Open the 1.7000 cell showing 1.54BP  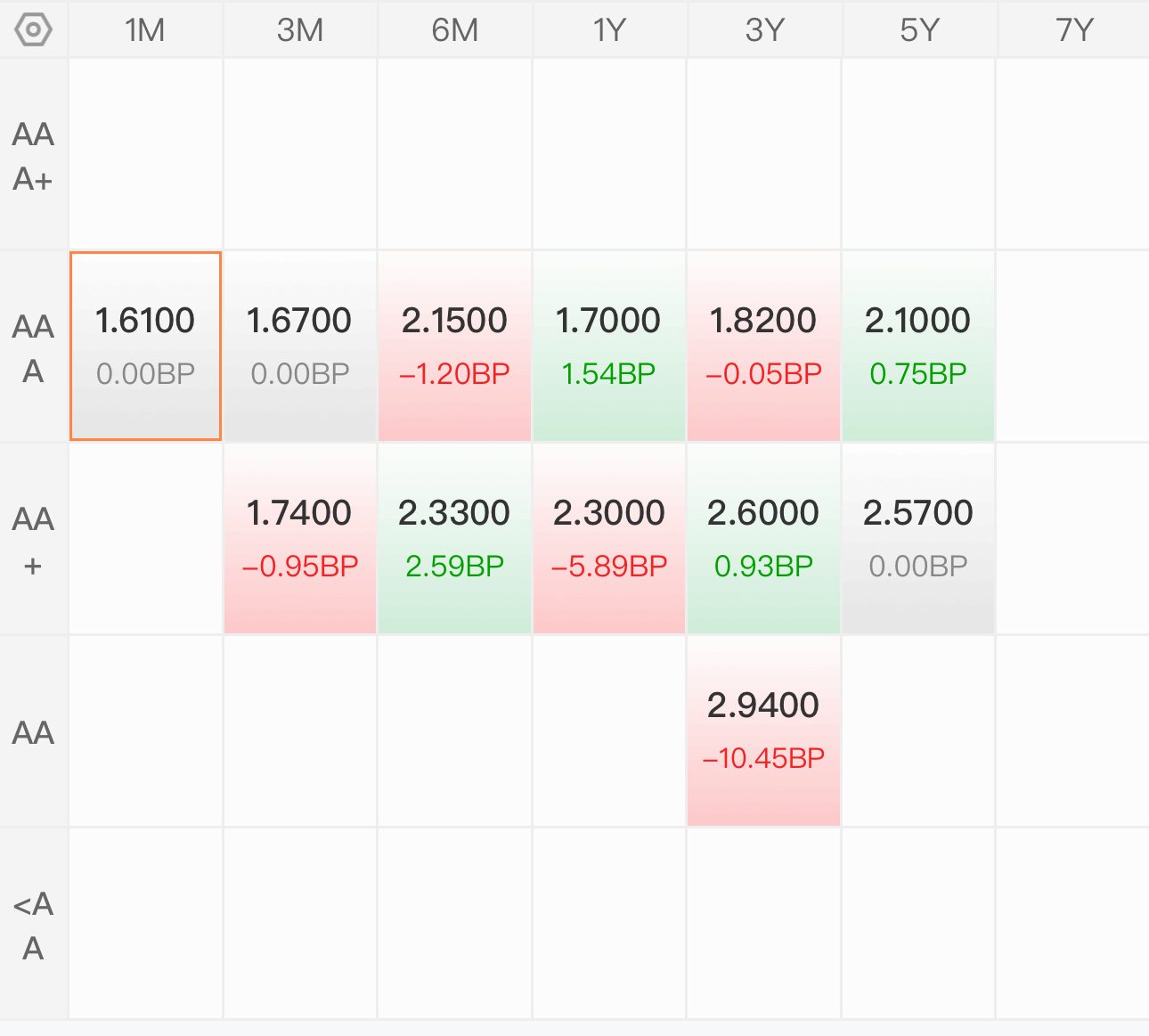609,346
